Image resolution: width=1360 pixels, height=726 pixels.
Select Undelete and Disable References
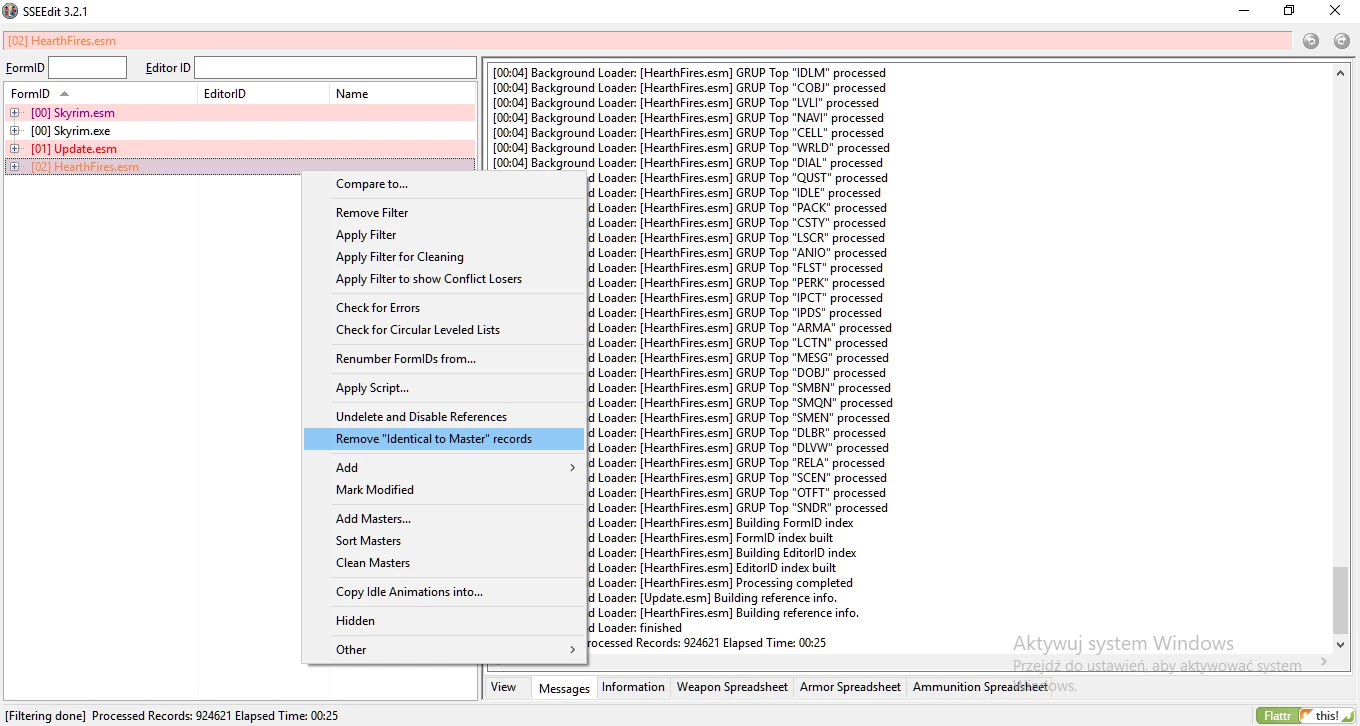444,417
